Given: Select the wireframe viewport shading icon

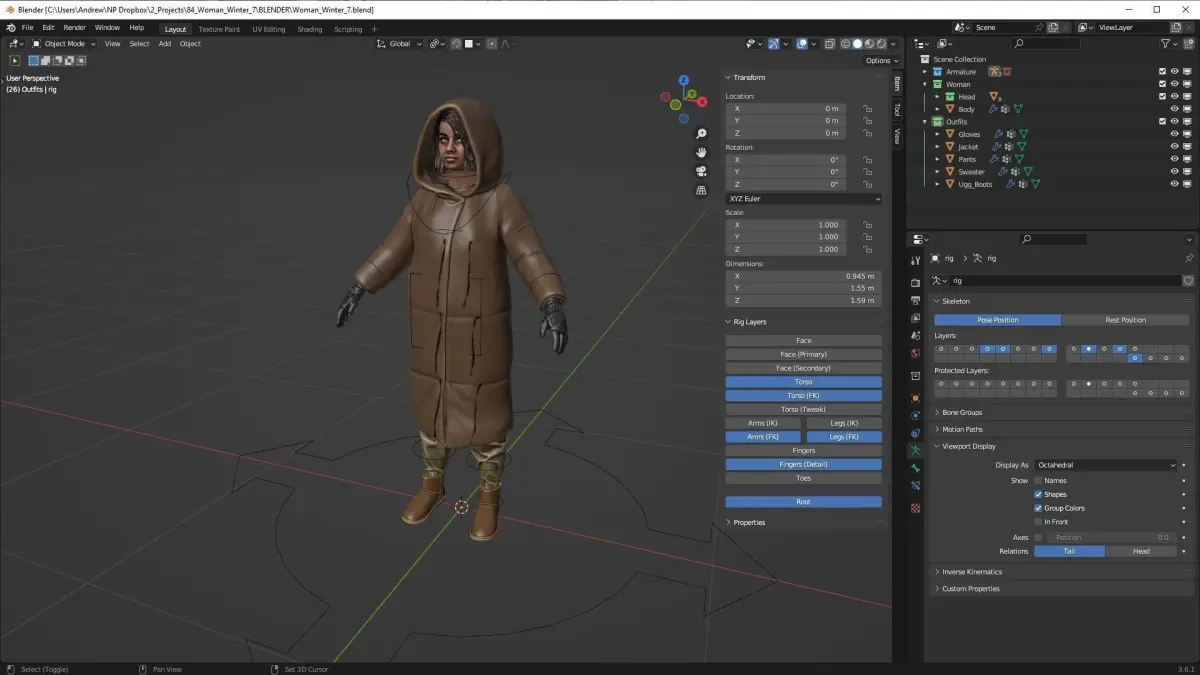Looking at the screenshot, I should pyautogui.click(x=845, y=44).
